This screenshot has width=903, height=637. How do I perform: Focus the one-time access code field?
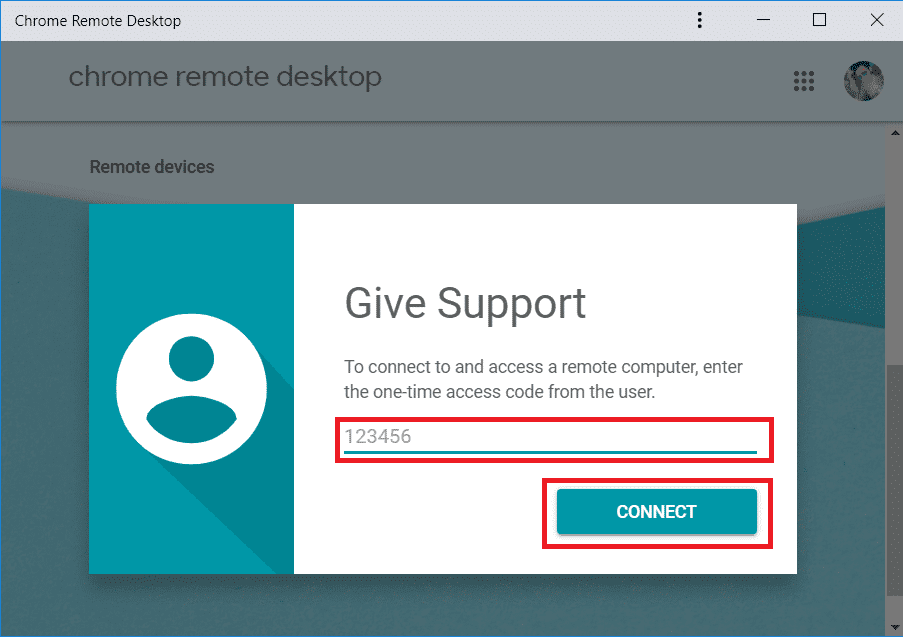[551, 438]
